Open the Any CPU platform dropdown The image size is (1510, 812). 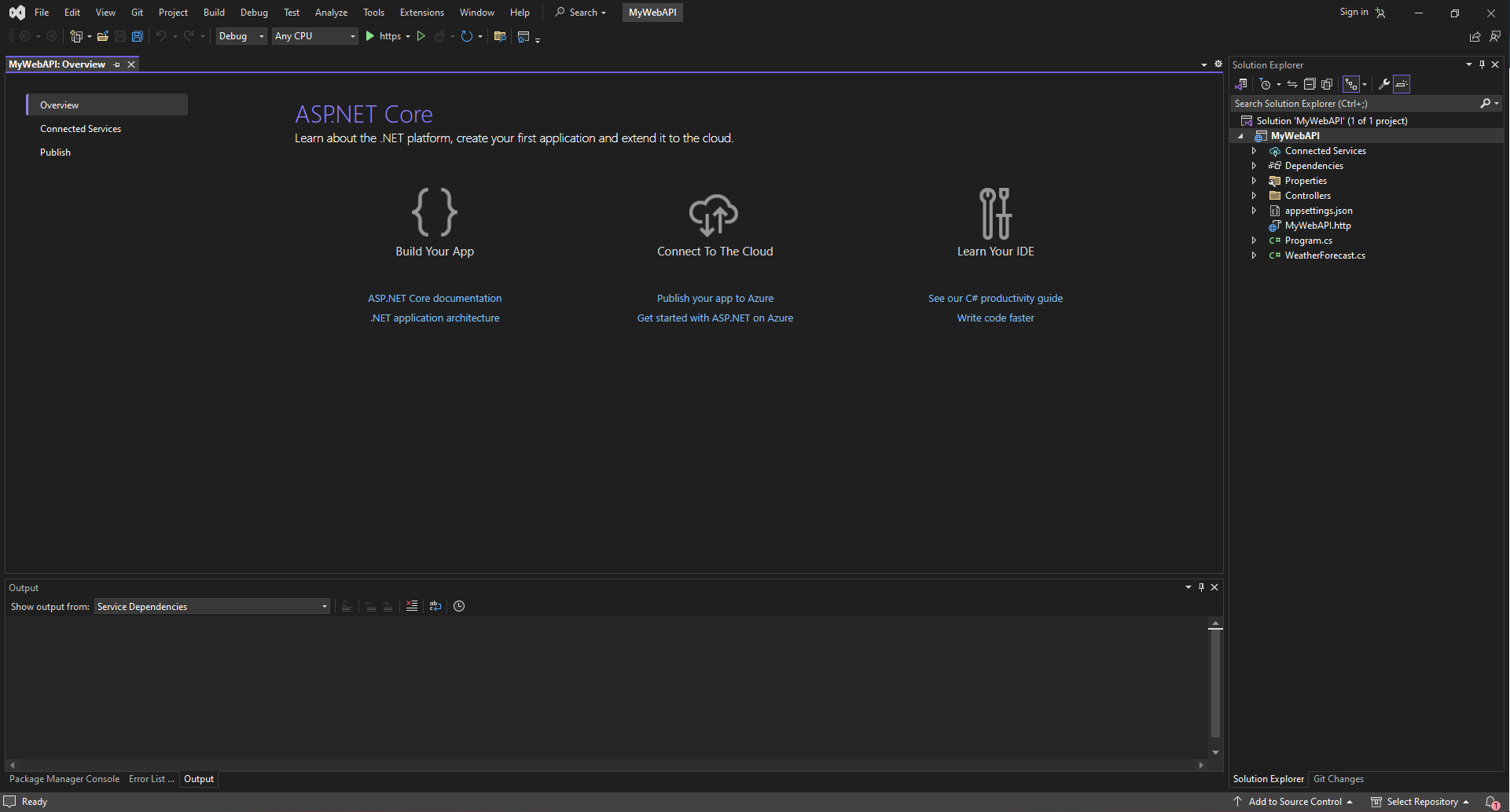[315, 36]
